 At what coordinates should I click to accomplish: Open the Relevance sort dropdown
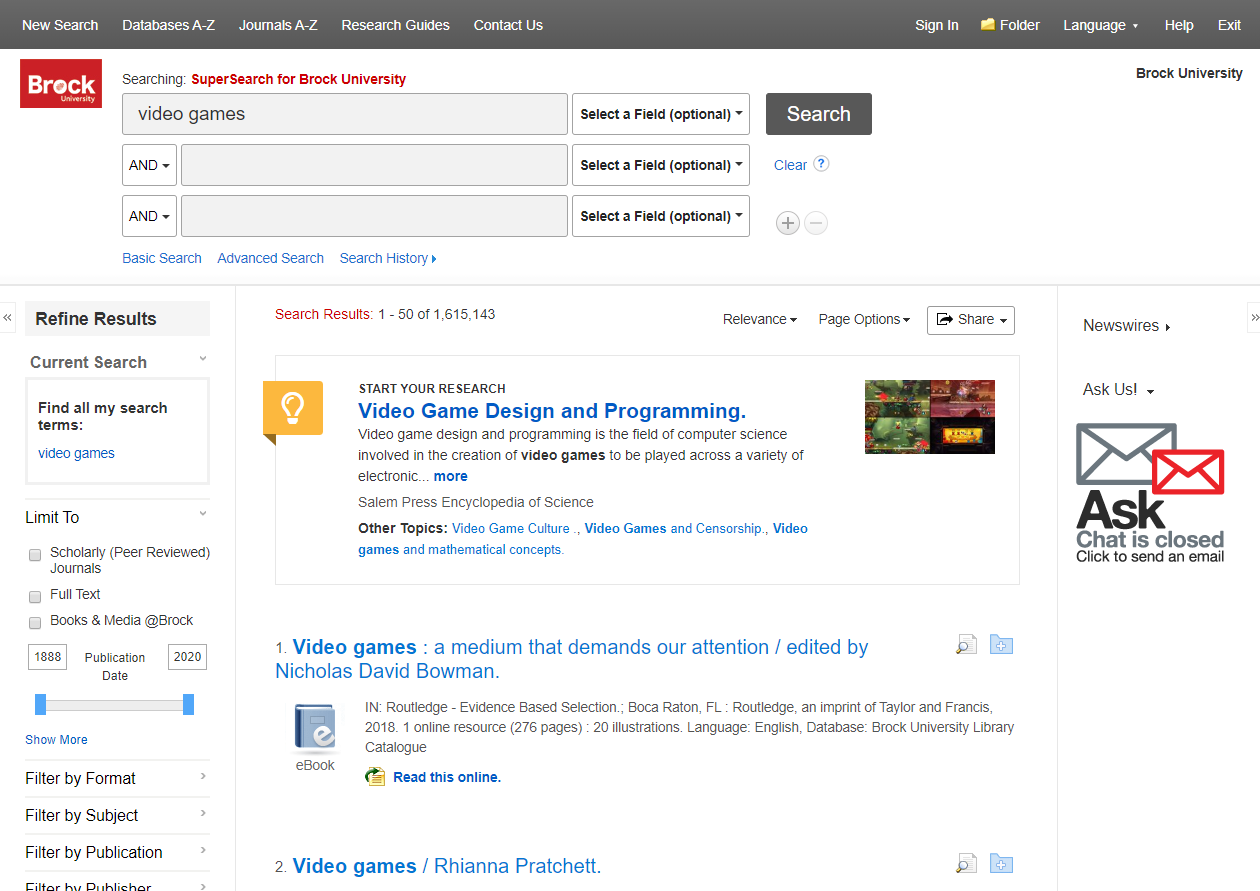(760, 319)
